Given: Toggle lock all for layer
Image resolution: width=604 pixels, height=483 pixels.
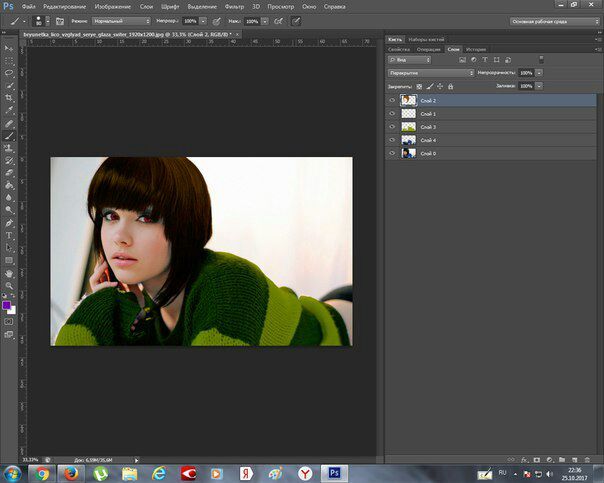Looking at the screenshot, I should coord(450,87).
